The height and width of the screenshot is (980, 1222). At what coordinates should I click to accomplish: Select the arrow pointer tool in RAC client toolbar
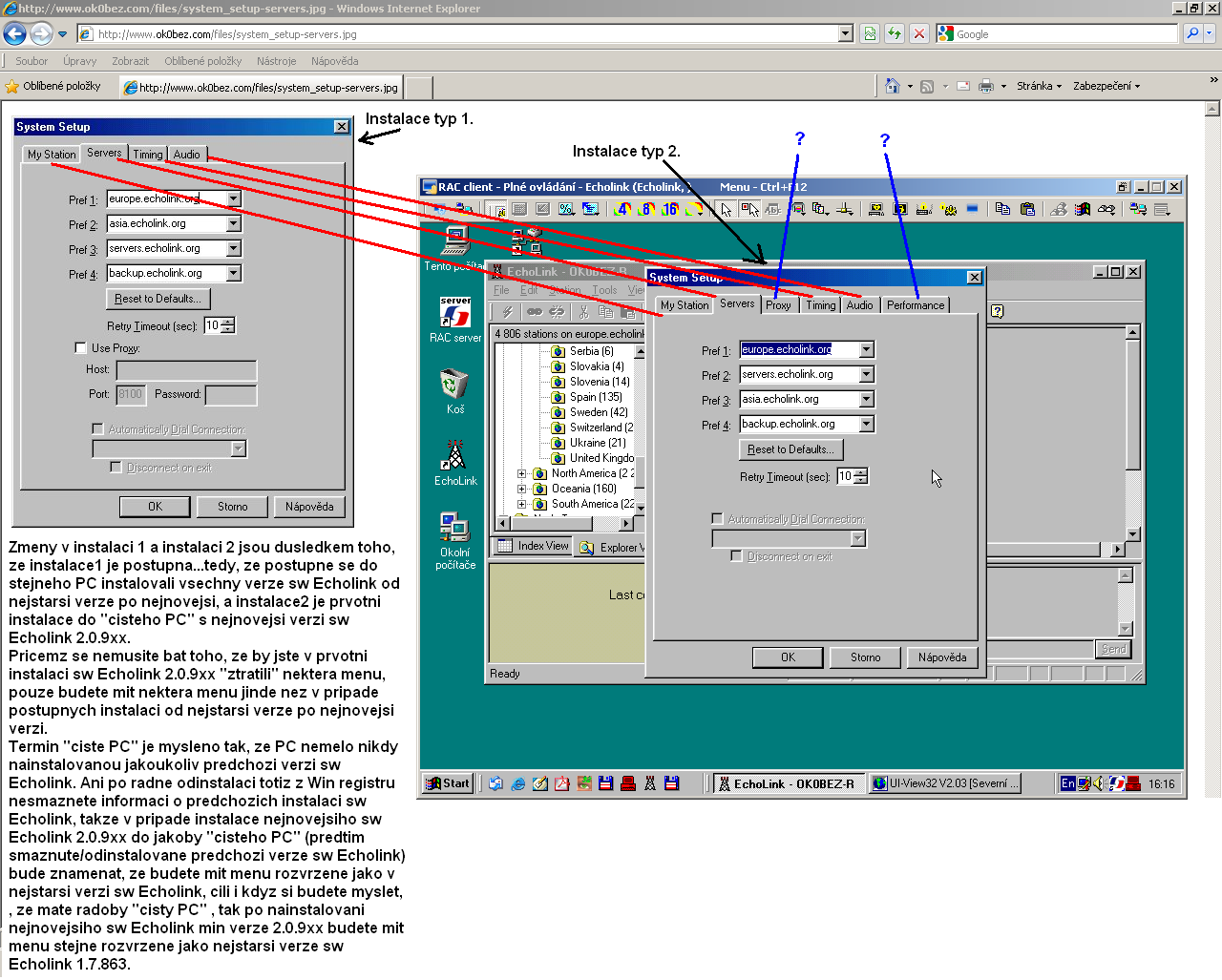pos(727,209)
